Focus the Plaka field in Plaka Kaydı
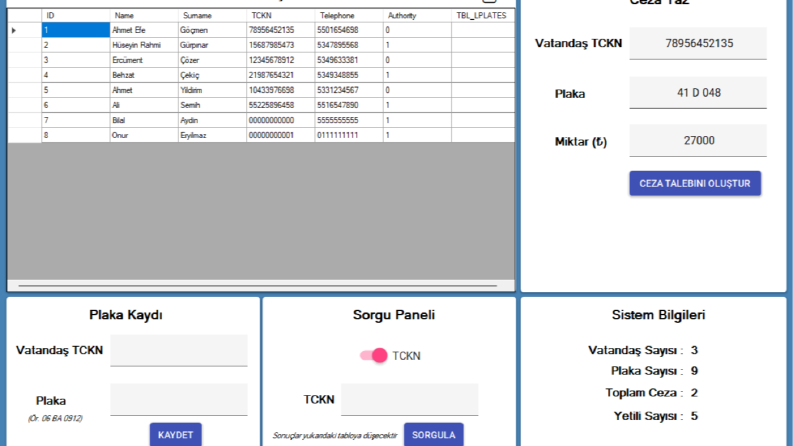The image size is (793, 446). click(179, 399)
